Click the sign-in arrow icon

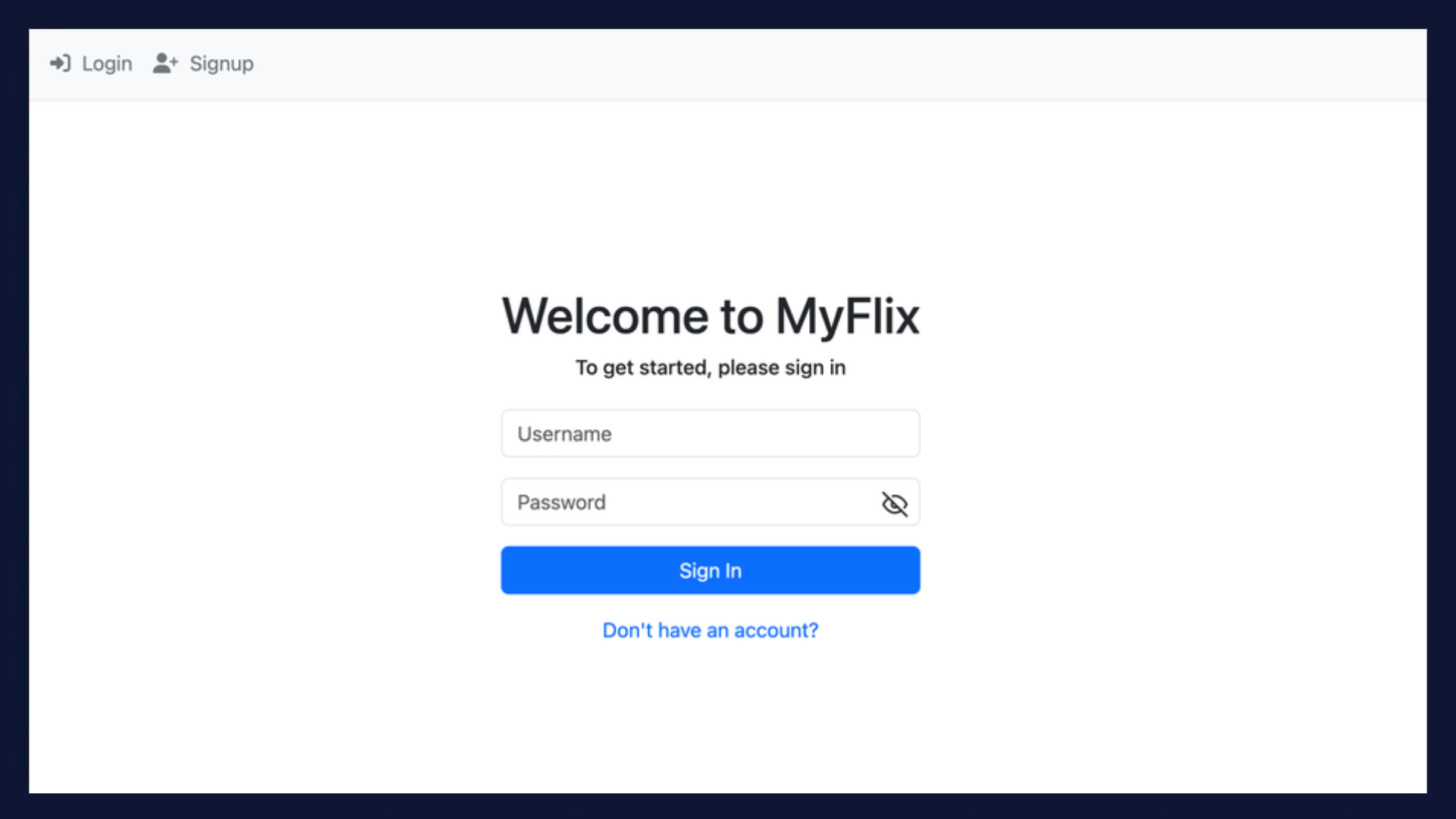(60, 63)
